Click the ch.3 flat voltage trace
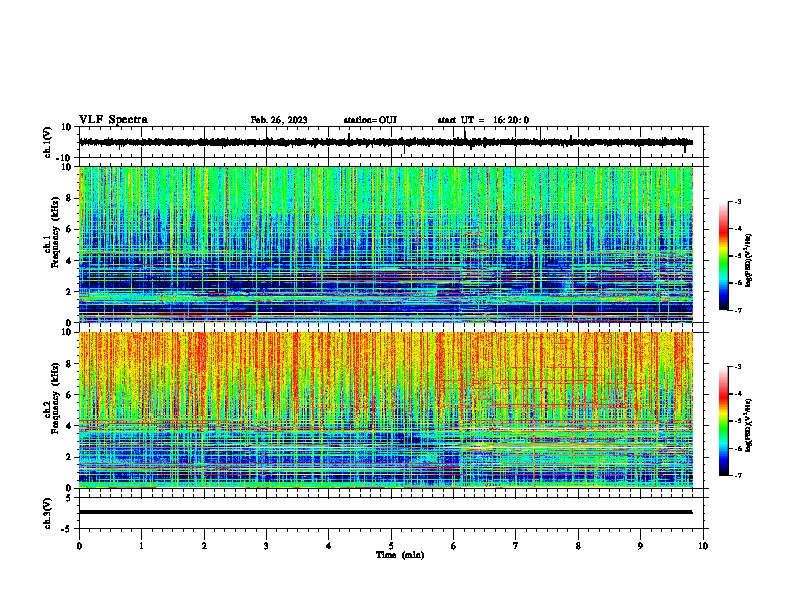 [386, 512]
